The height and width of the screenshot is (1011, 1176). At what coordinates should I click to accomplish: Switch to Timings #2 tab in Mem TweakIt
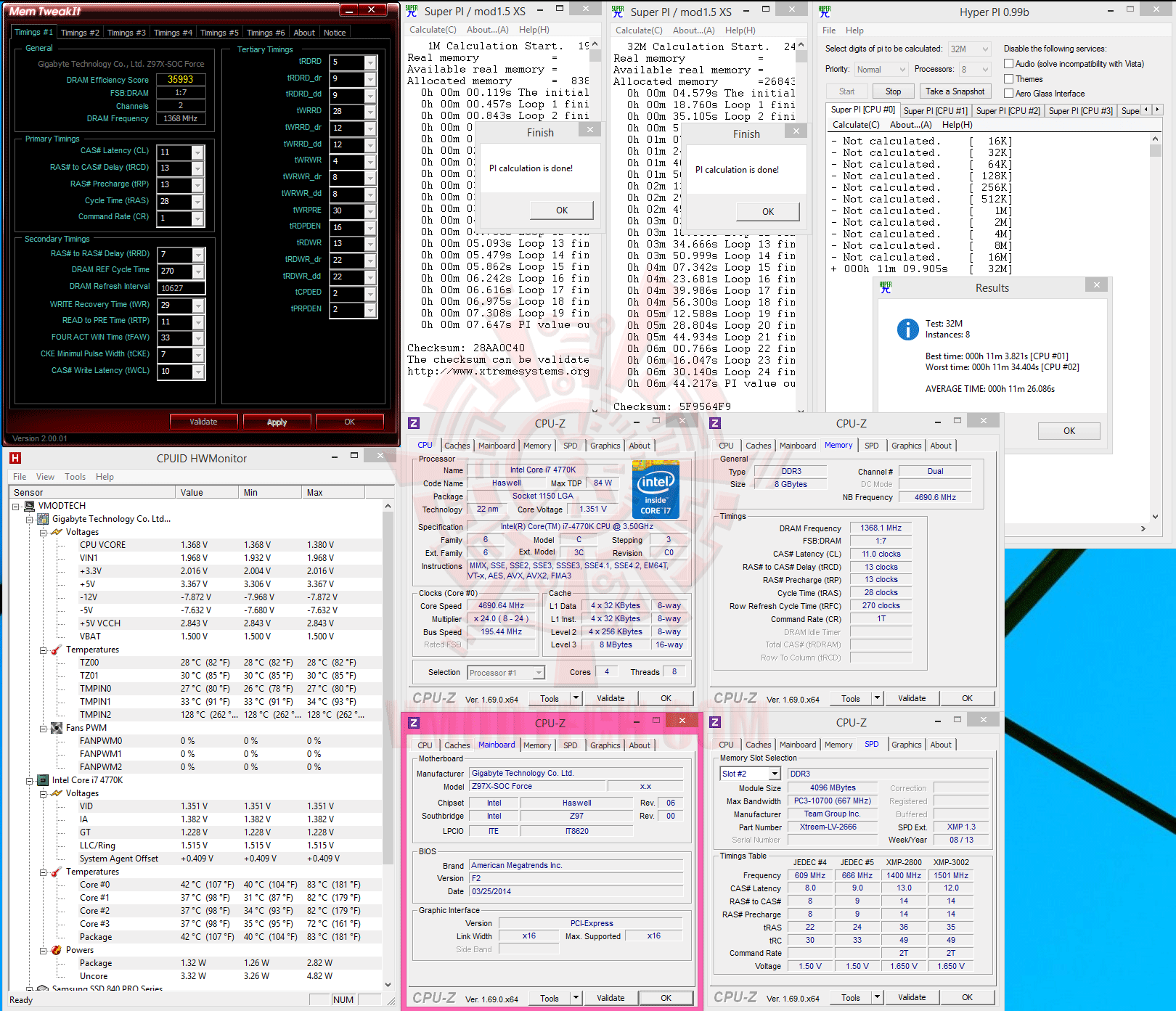click(x=80, y=33)
